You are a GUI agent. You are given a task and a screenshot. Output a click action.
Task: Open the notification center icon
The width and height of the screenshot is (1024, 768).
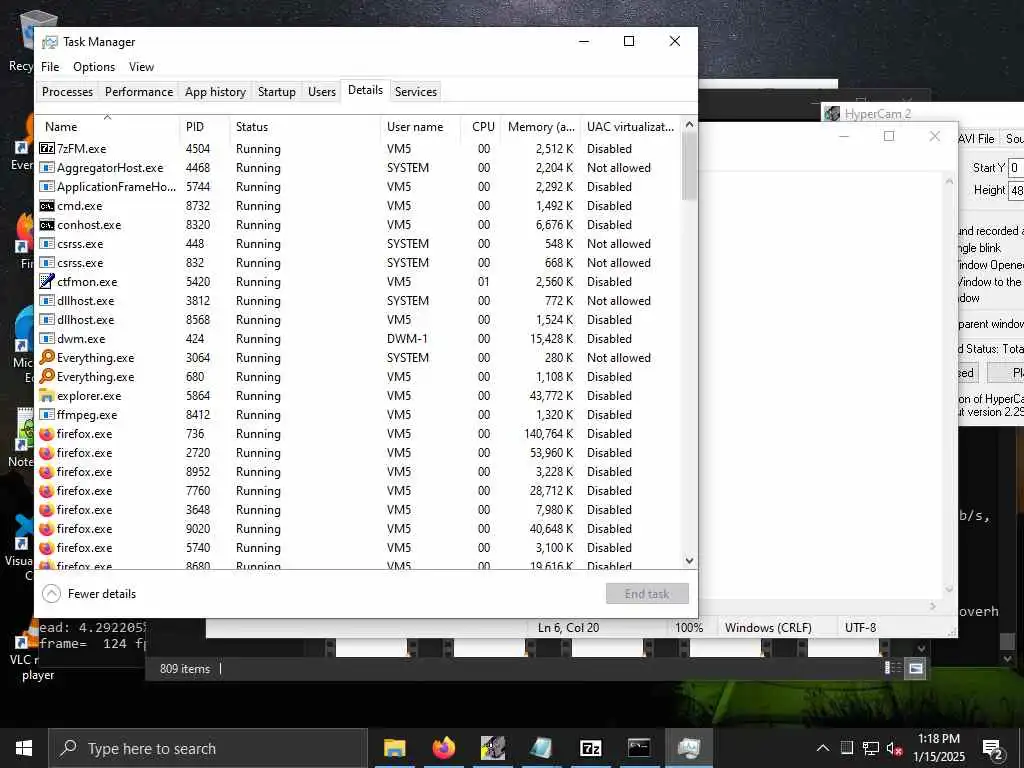coord(993,748)
